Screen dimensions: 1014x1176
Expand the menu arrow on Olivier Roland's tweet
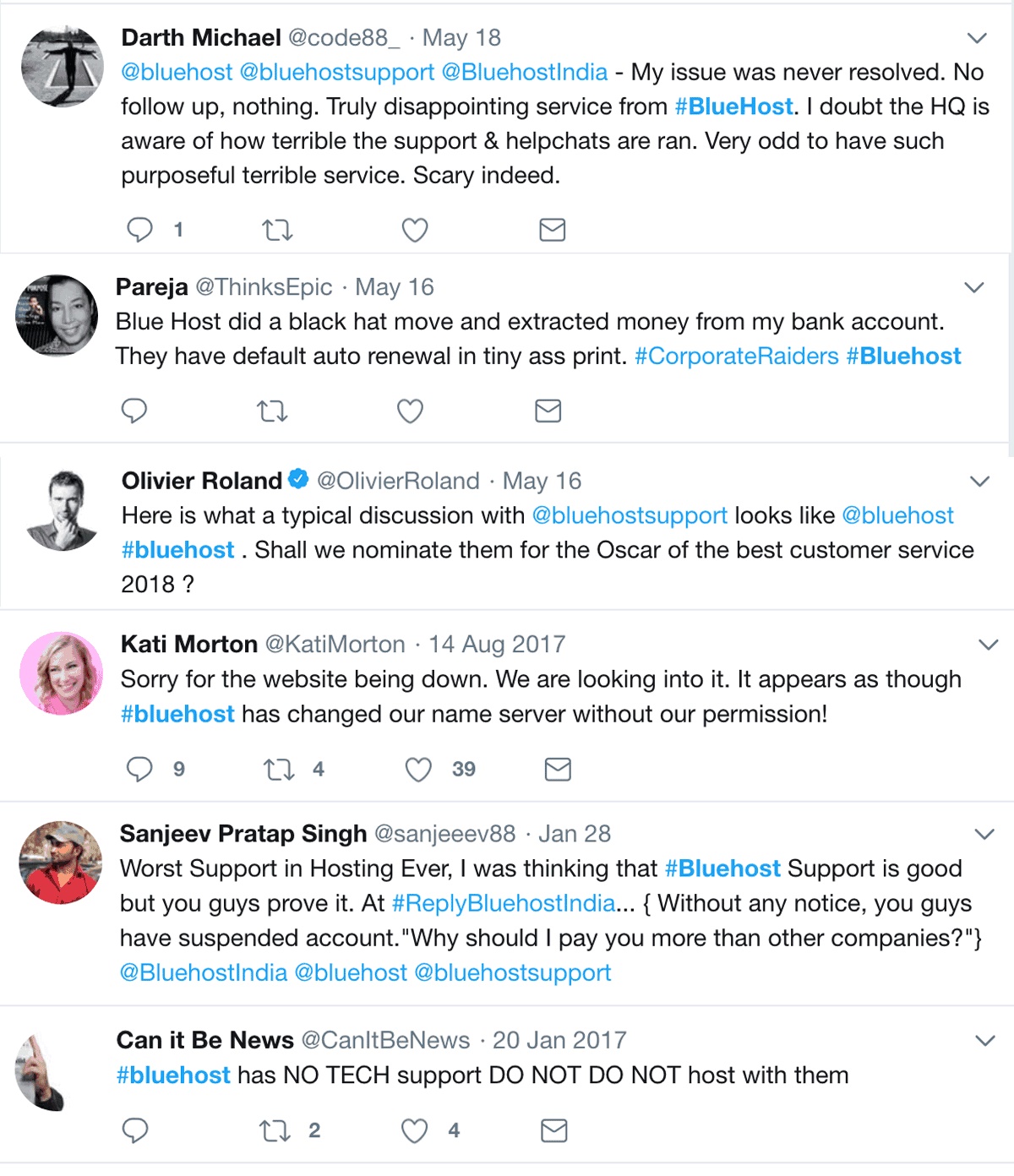tap(979, 482)
